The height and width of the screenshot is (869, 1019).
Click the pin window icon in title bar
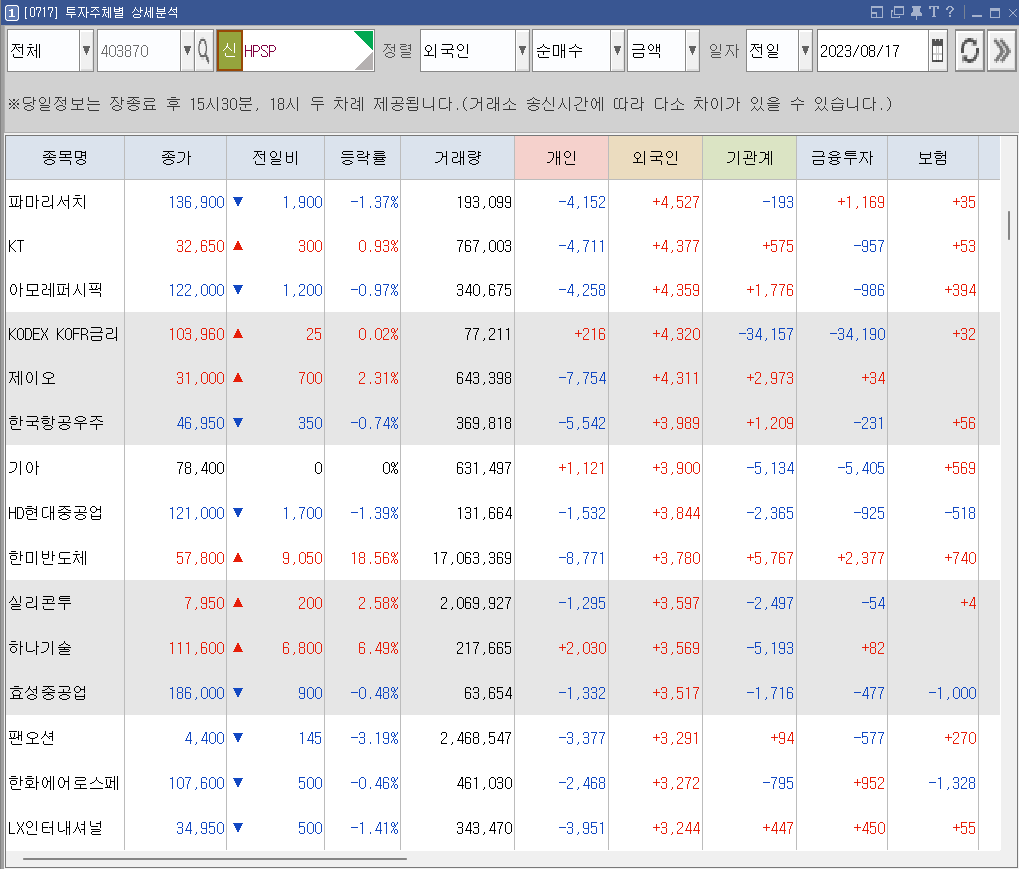[x=916, y=12]
